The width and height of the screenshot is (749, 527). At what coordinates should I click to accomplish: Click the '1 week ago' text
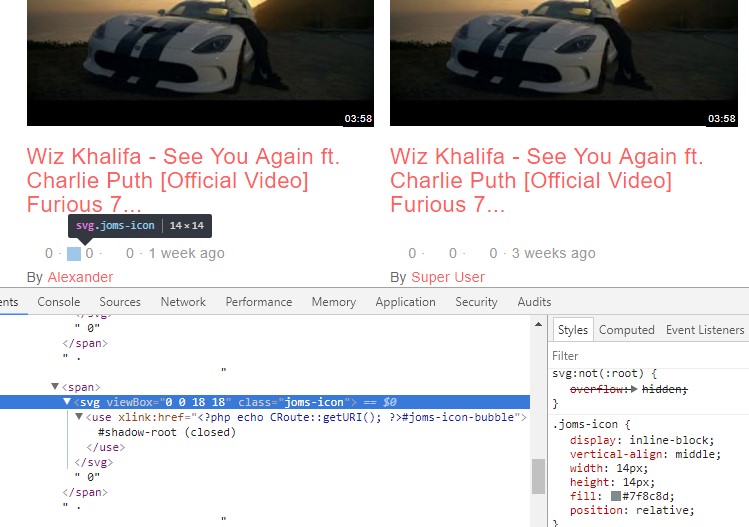(186, 253)
